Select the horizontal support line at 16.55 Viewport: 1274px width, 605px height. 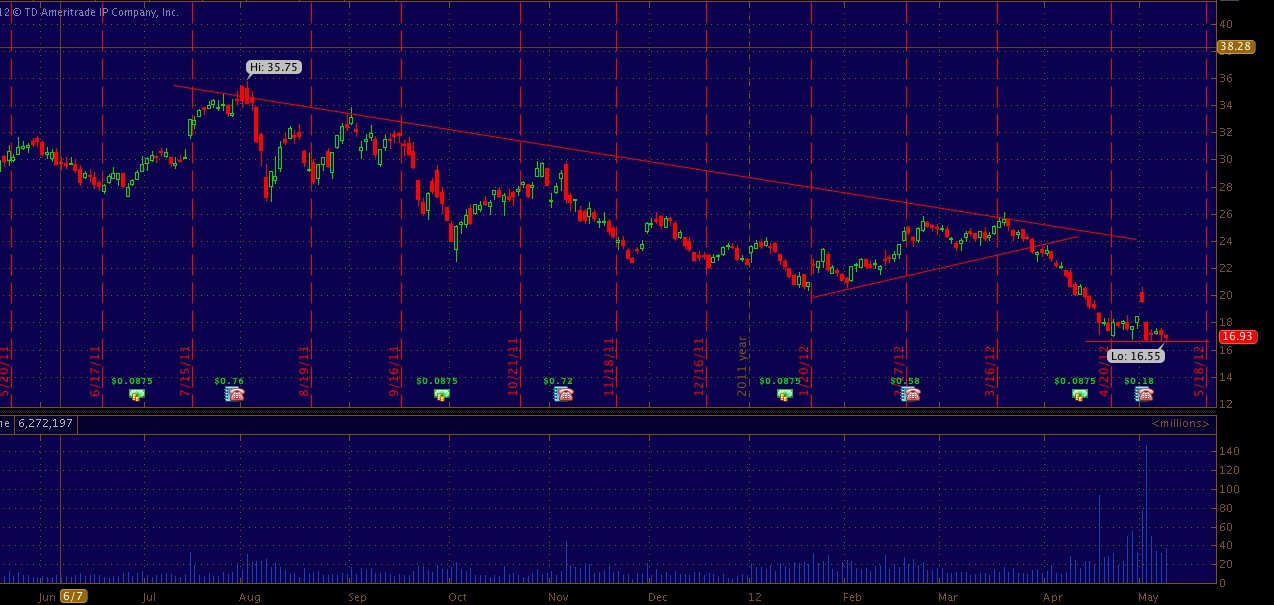point(1146,342)
